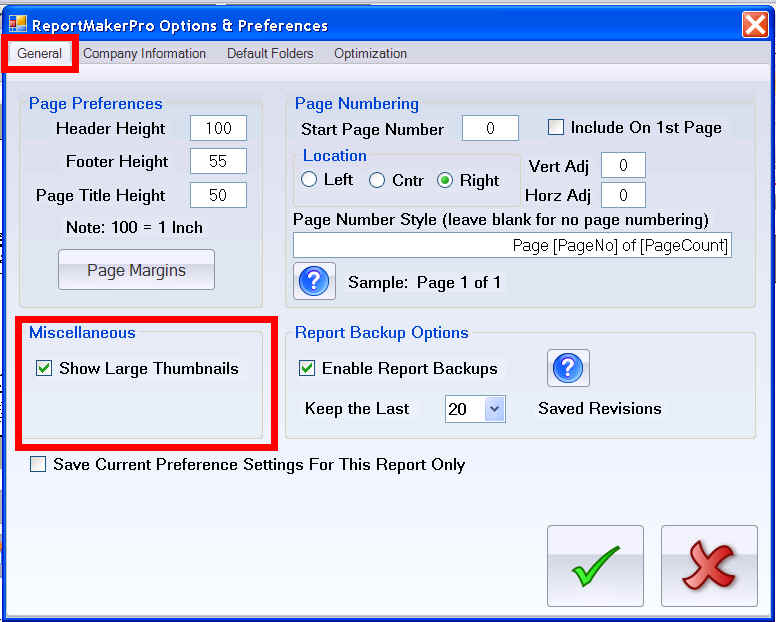Check Save Current Preference Settings For This Report Only

[x=38, y=464]
